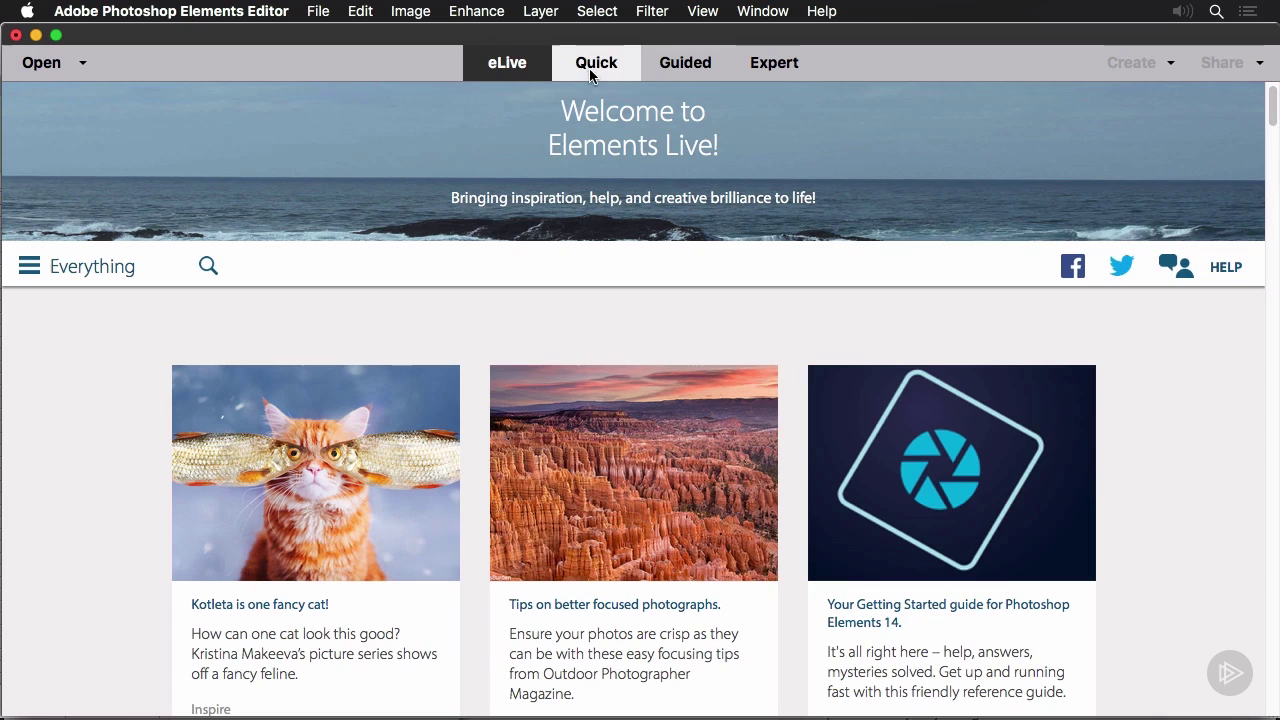The width and height of the screenshot is (1280, 720).
Task: Click the focusing tips description text
Action: pyautogui.click(x=624, y=664)
